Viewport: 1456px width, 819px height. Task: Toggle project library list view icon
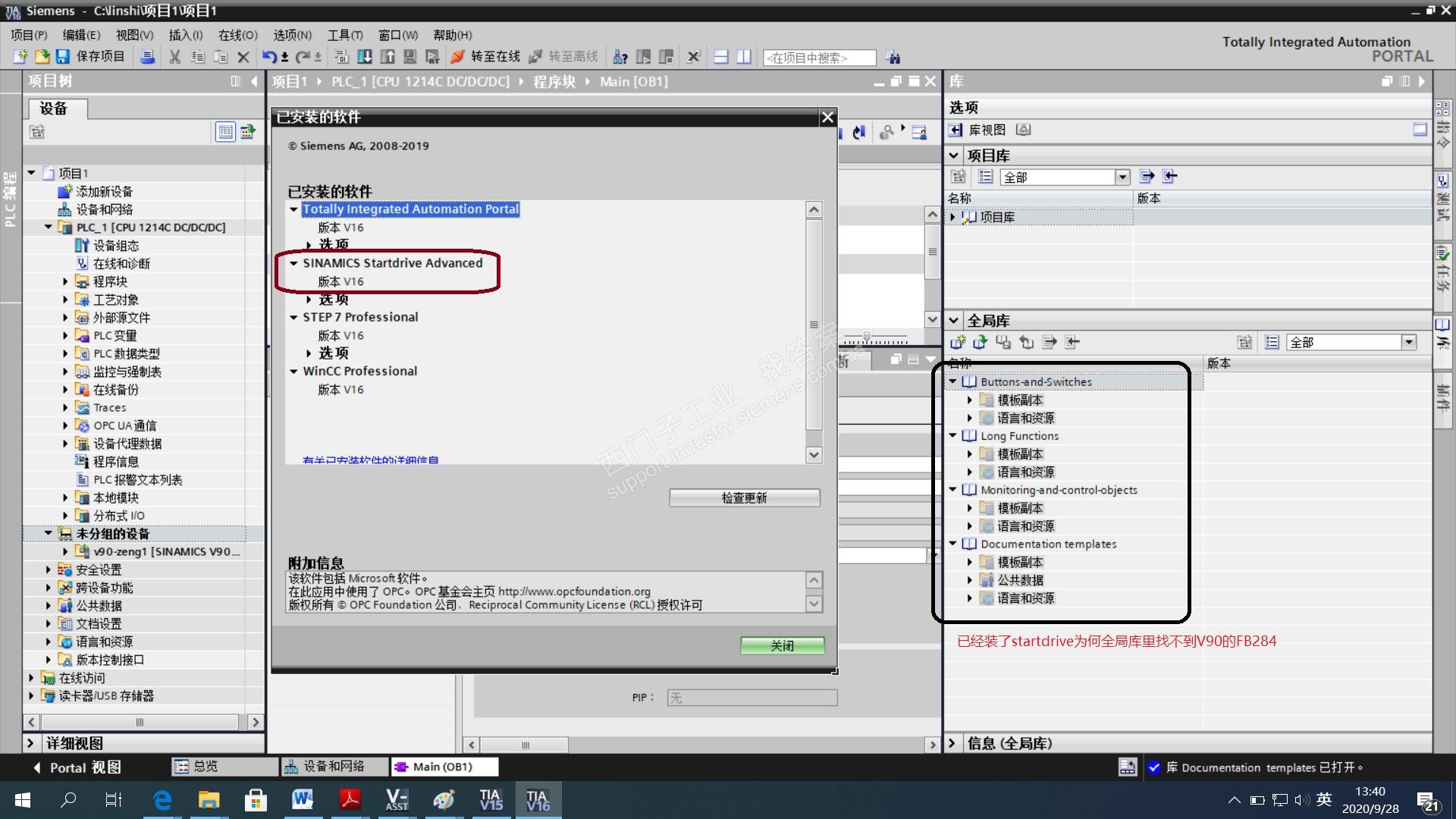click(985, 177)
